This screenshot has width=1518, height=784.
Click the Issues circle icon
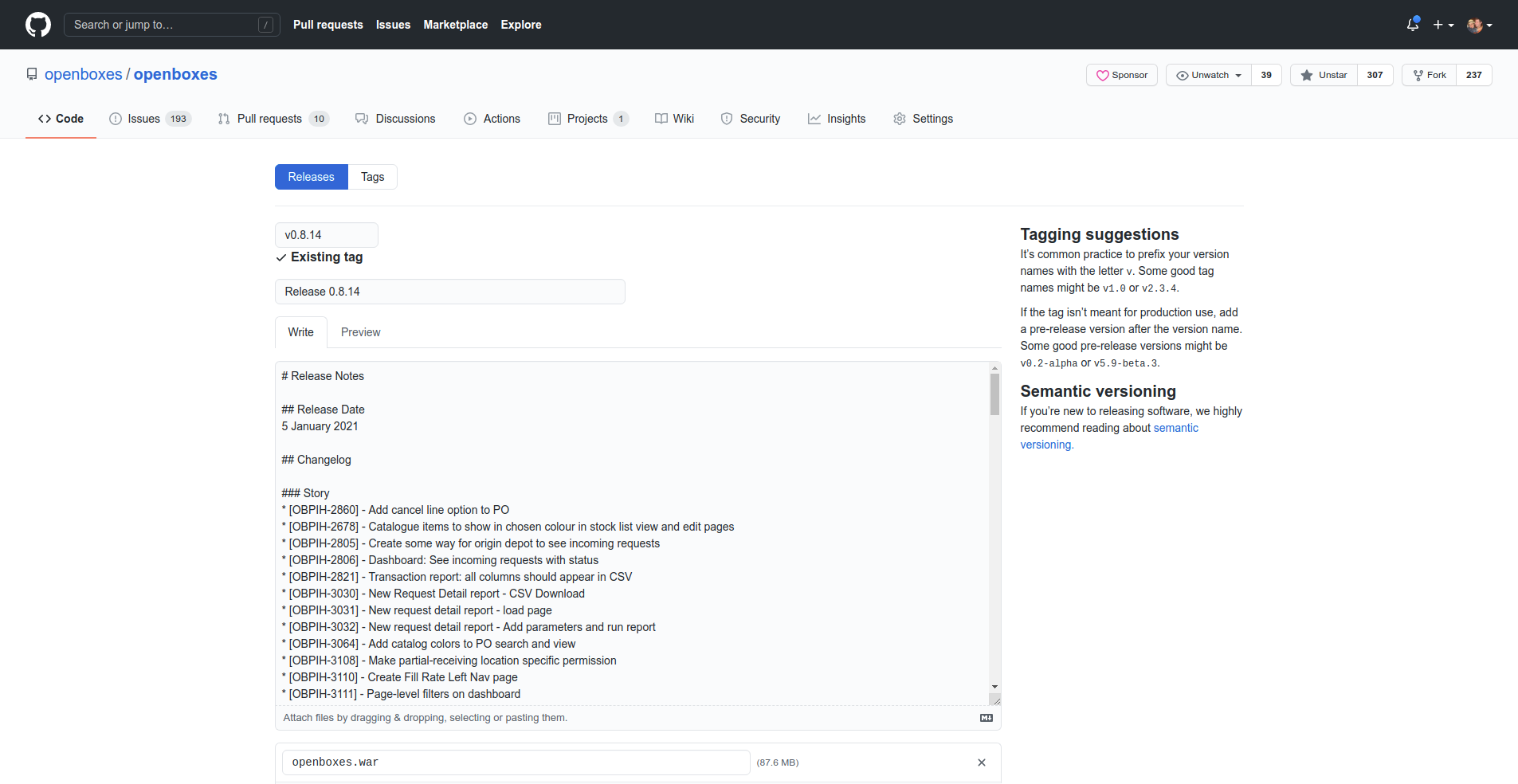coord(116,119)
